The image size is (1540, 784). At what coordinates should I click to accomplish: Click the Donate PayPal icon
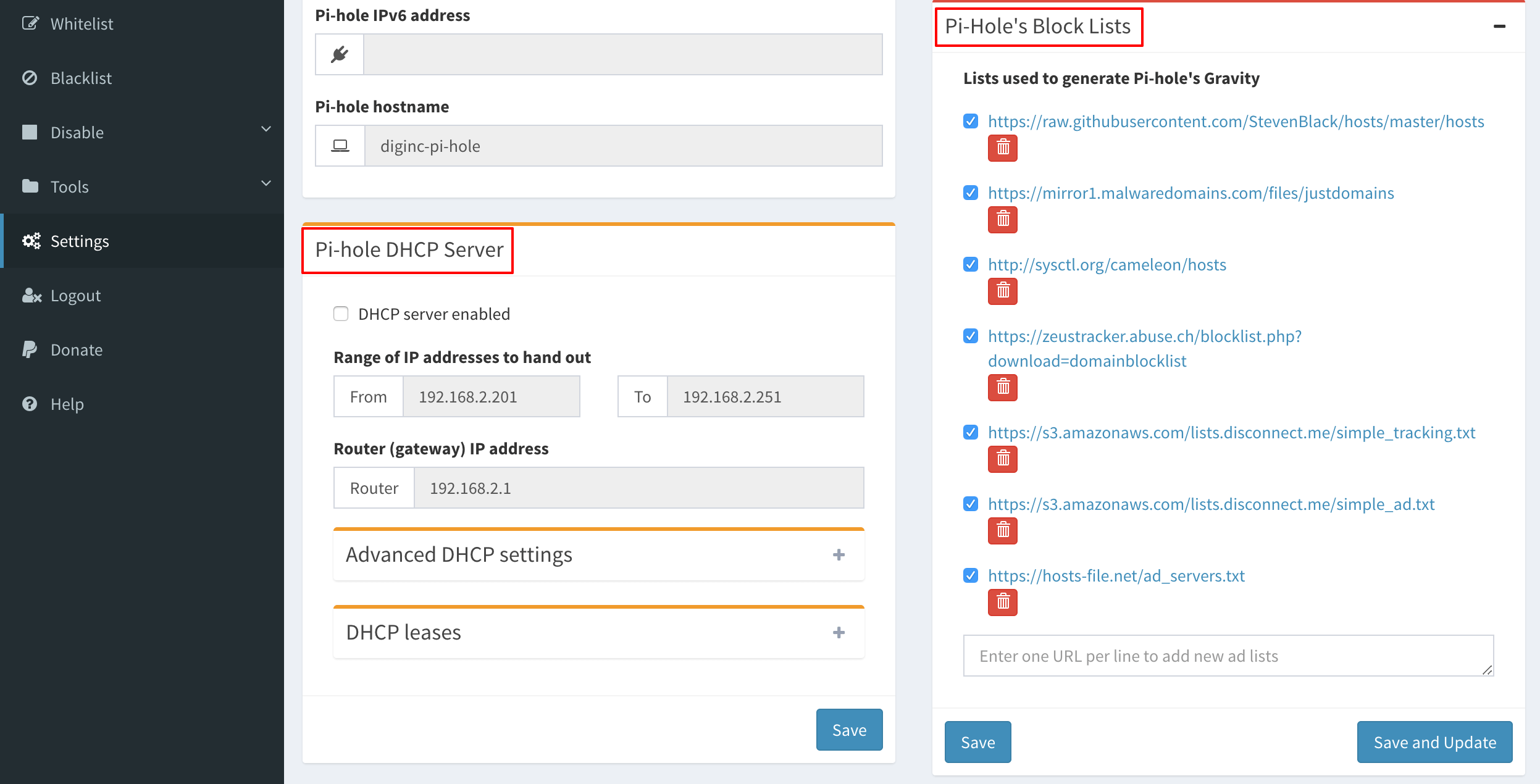pyautogui.click(x=30, y=349)
